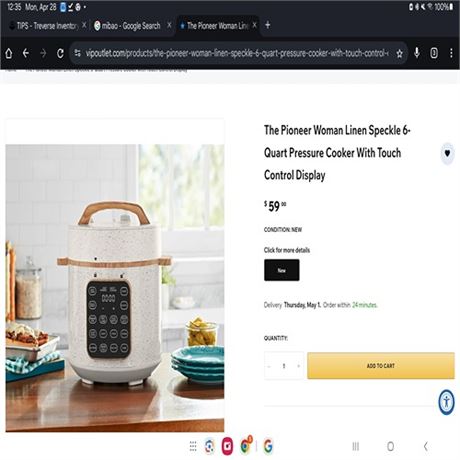The width and height of the screenshot is (460, 460).
Task: Click the Add To Cart button
Action: pos(381,366)
